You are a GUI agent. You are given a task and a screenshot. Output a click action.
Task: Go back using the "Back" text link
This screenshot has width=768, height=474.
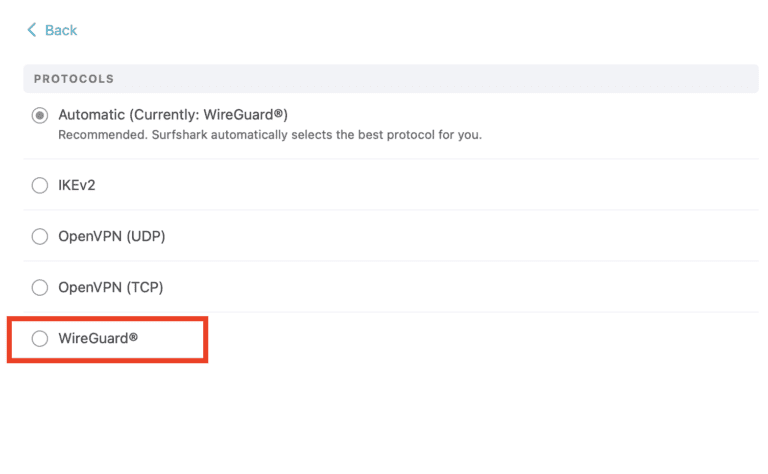(x=61, y=30)
